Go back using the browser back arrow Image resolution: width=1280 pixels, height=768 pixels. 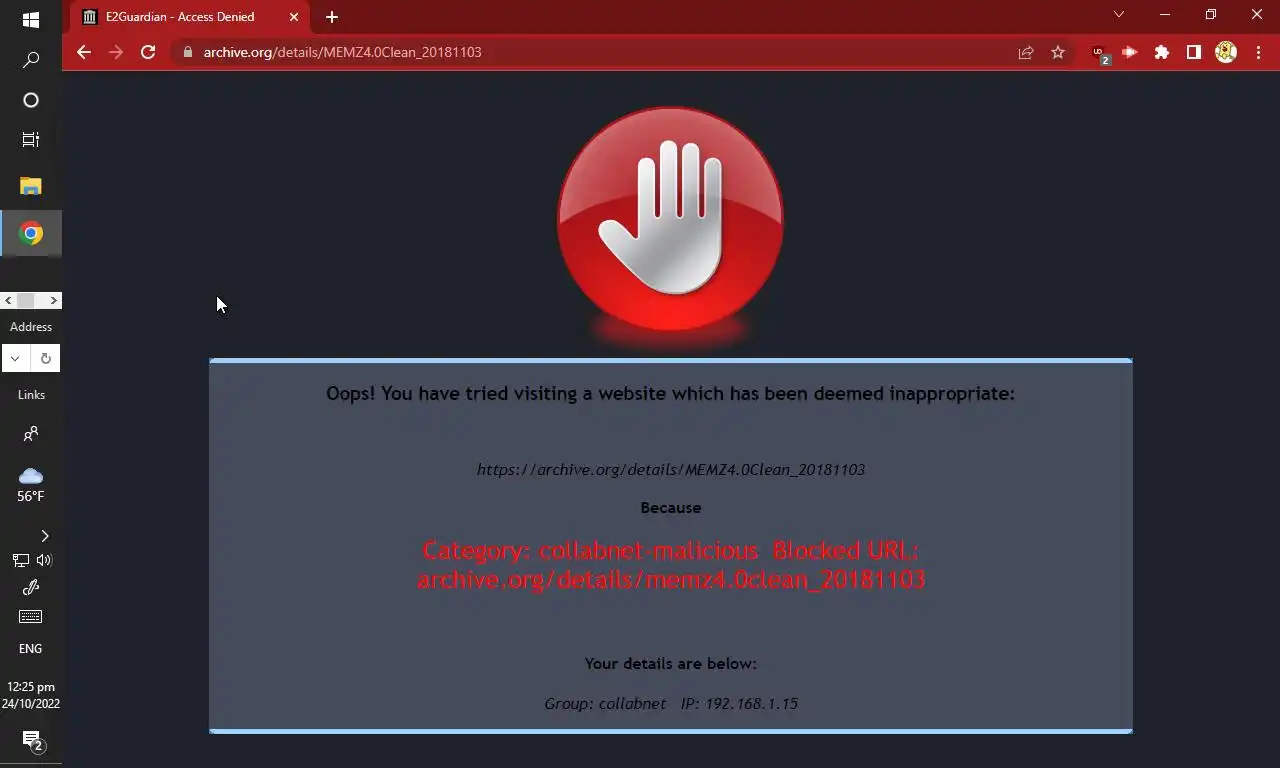point(84,52)
